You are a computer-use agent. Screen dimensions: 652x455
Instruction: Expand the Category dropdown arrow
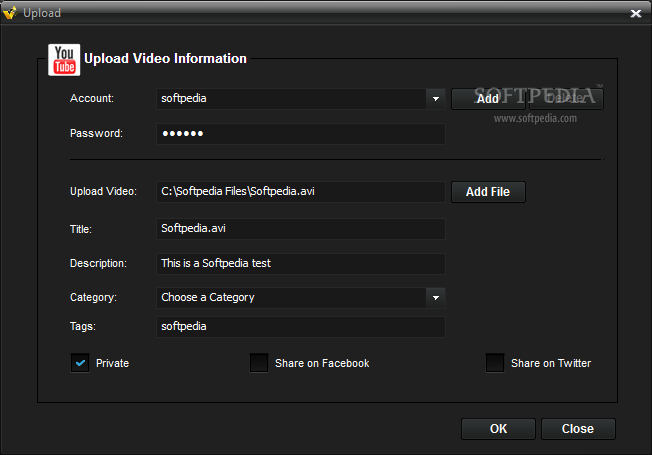coord(436,298)
